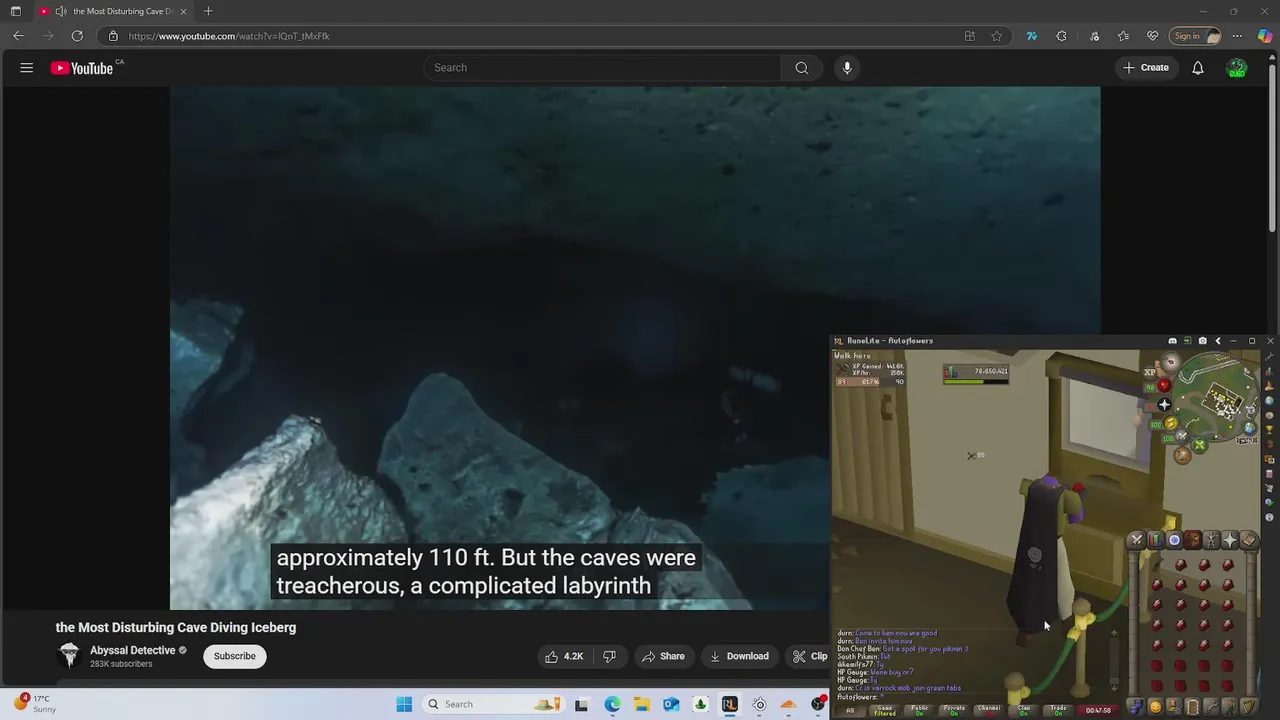Open Outlook from the taskbar
This screenshot has width=1280, height=720.
point(671,704)
